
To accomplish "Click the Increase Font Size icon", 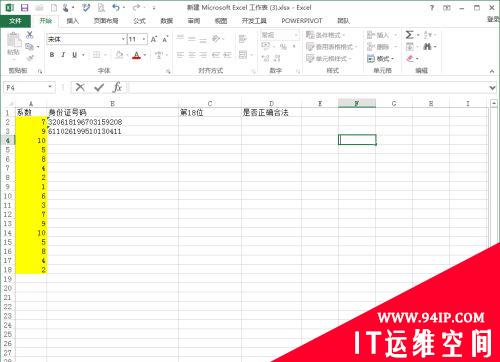I will click(x=154, y=39).
